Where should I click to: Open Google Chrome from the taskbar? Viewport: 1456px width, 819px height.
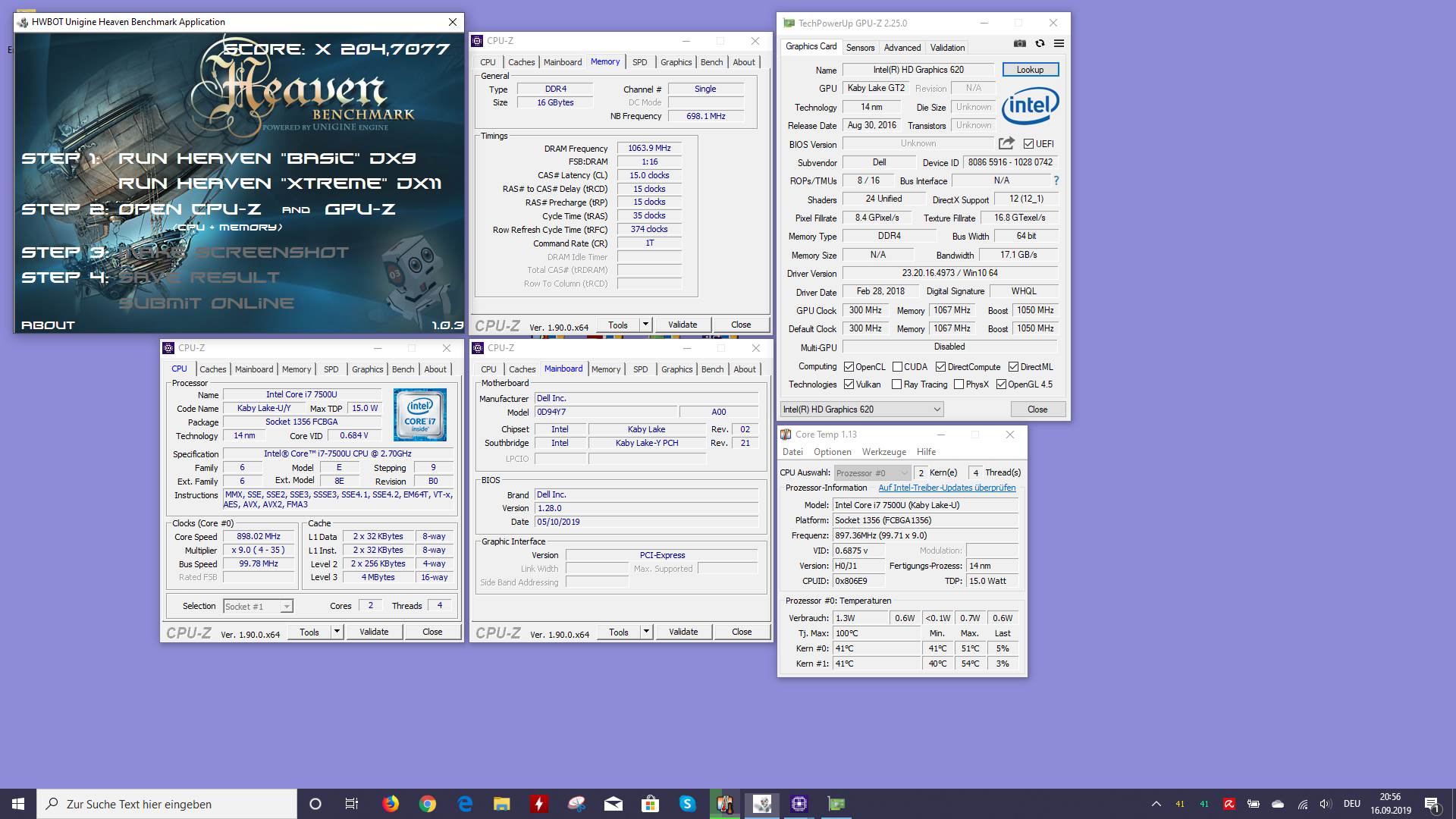pyautogui.click(x=428, y=804)
